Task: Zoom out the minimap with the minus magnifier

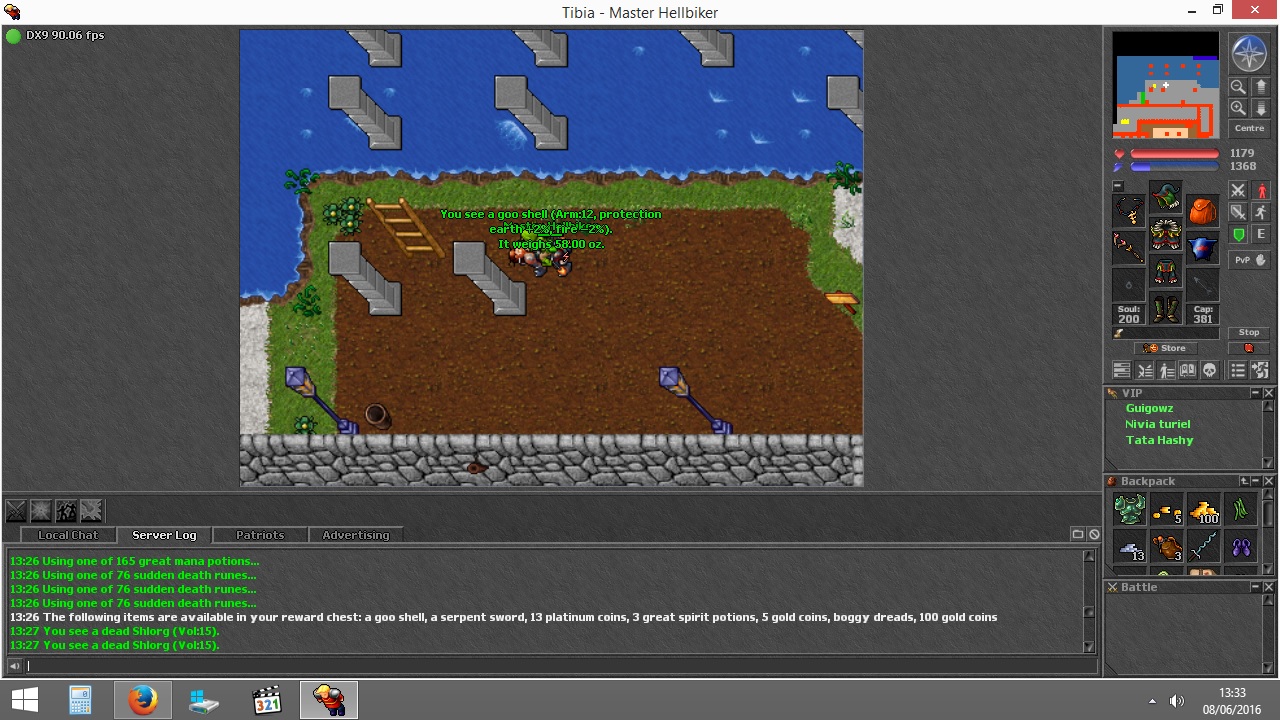Action: [x=1238, y=87]
